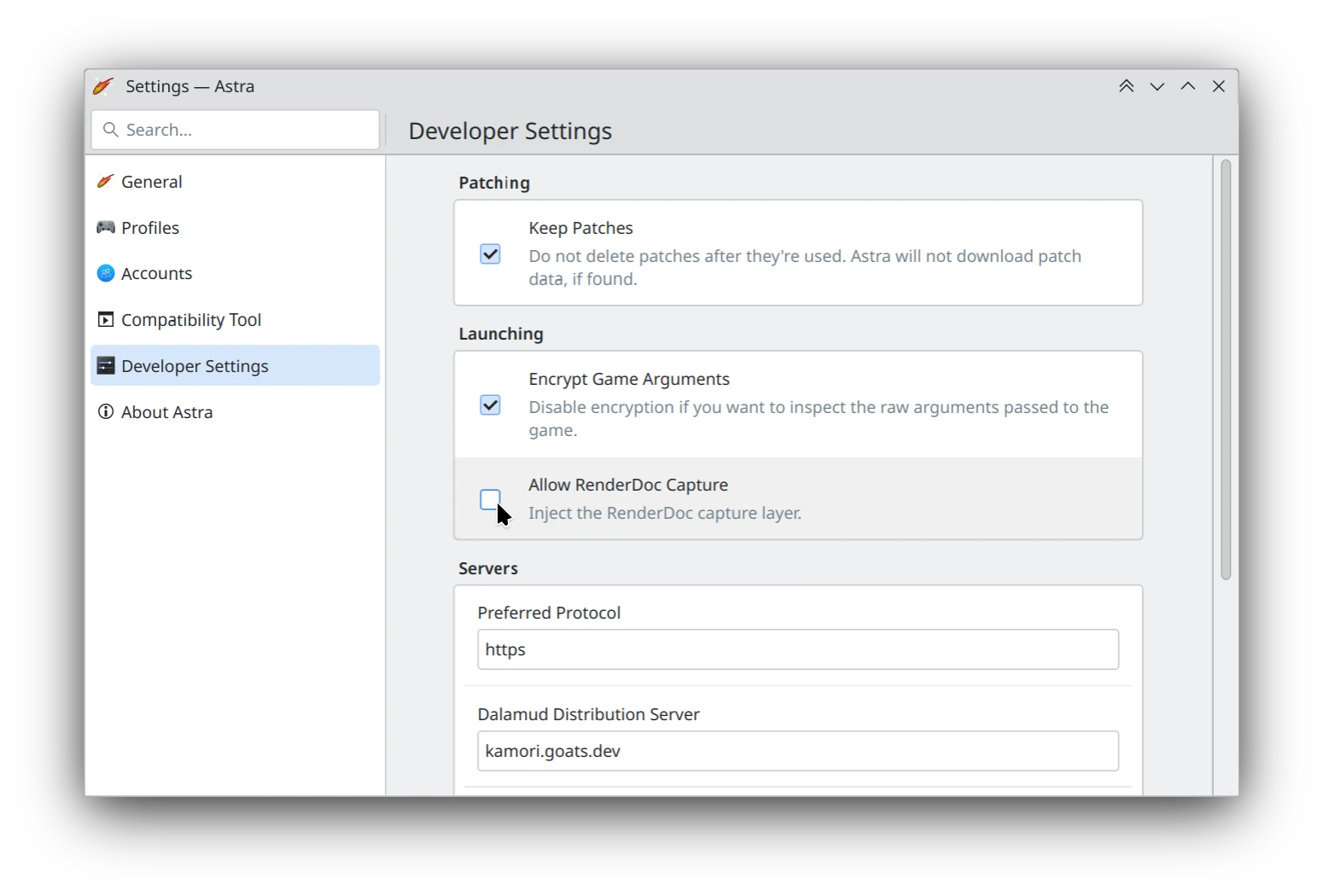The height and width of the screenshot is (896, 1323).
Task: Click the vertical scrollbar handle
Action: click(x=1226, y=370)
